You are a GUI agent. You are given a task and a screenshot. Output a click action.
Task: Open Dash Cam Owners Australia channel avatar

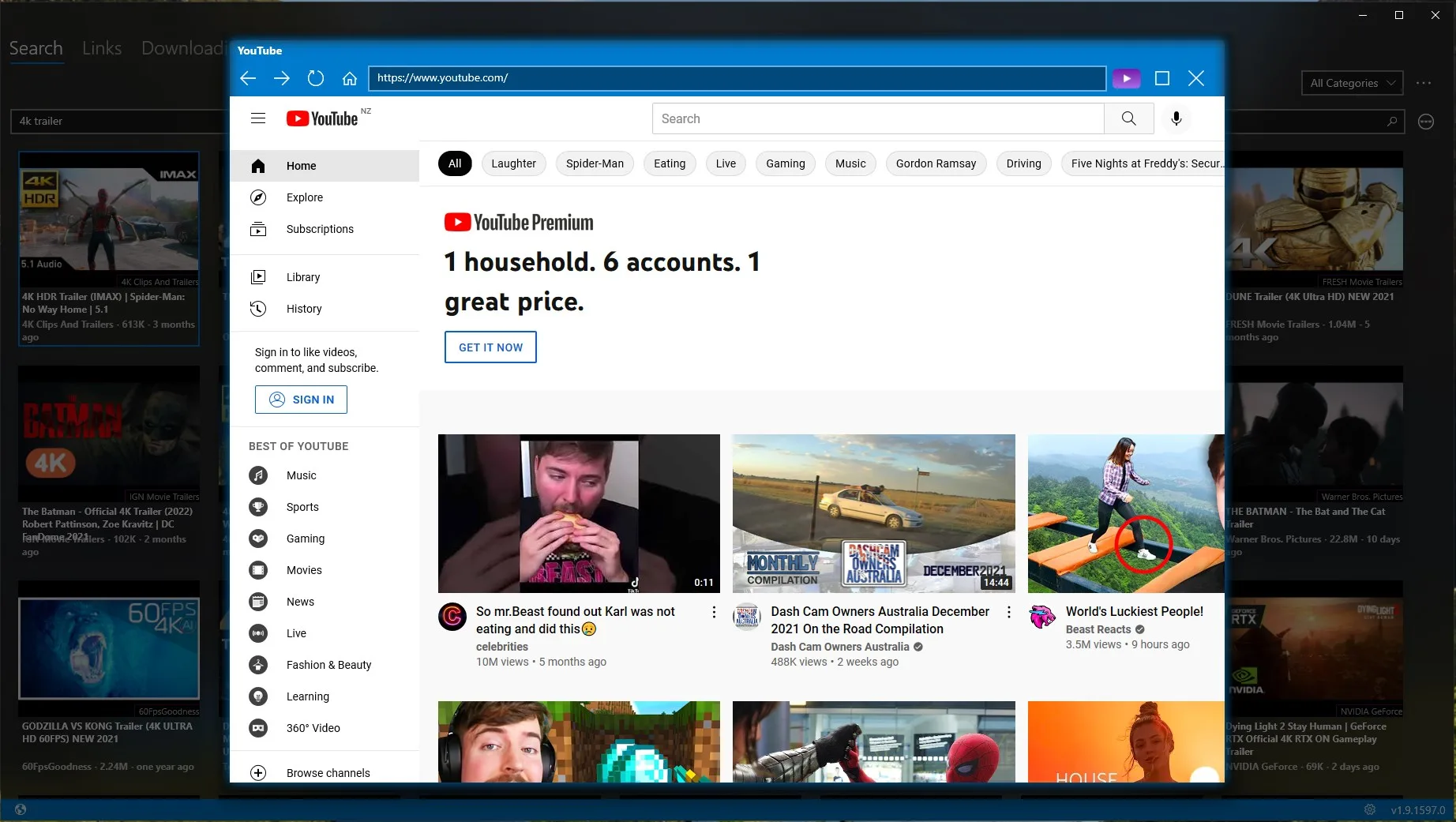pos(747,616)
